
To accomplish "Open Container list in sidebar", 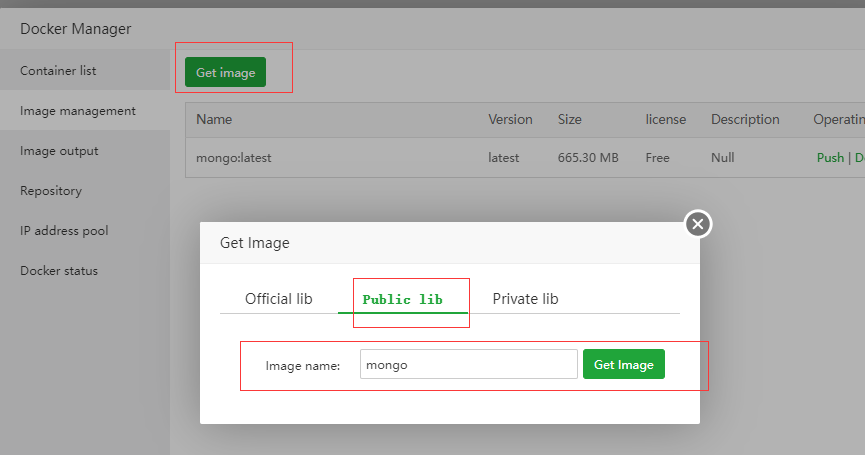I will point(58,71).
